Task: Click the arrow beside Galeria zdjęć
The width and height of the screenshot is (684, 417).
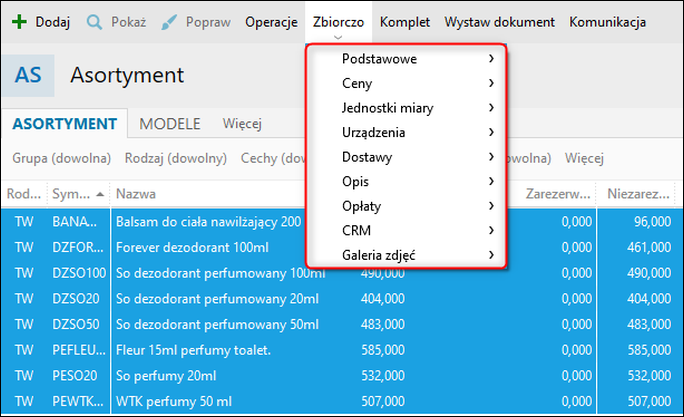Action: pyautogui.click(x=491, y=254)
